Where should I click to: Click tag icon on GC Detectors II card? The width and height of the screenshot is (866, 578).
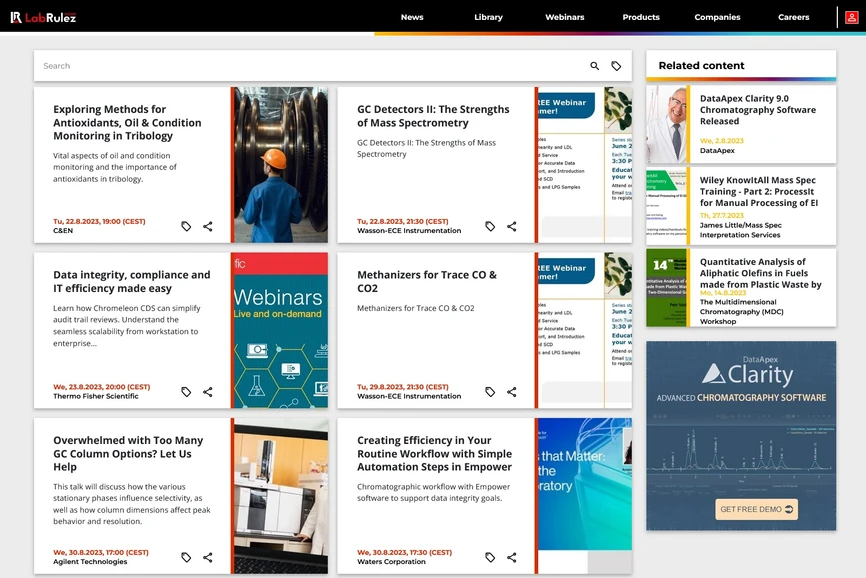[490, 226]
